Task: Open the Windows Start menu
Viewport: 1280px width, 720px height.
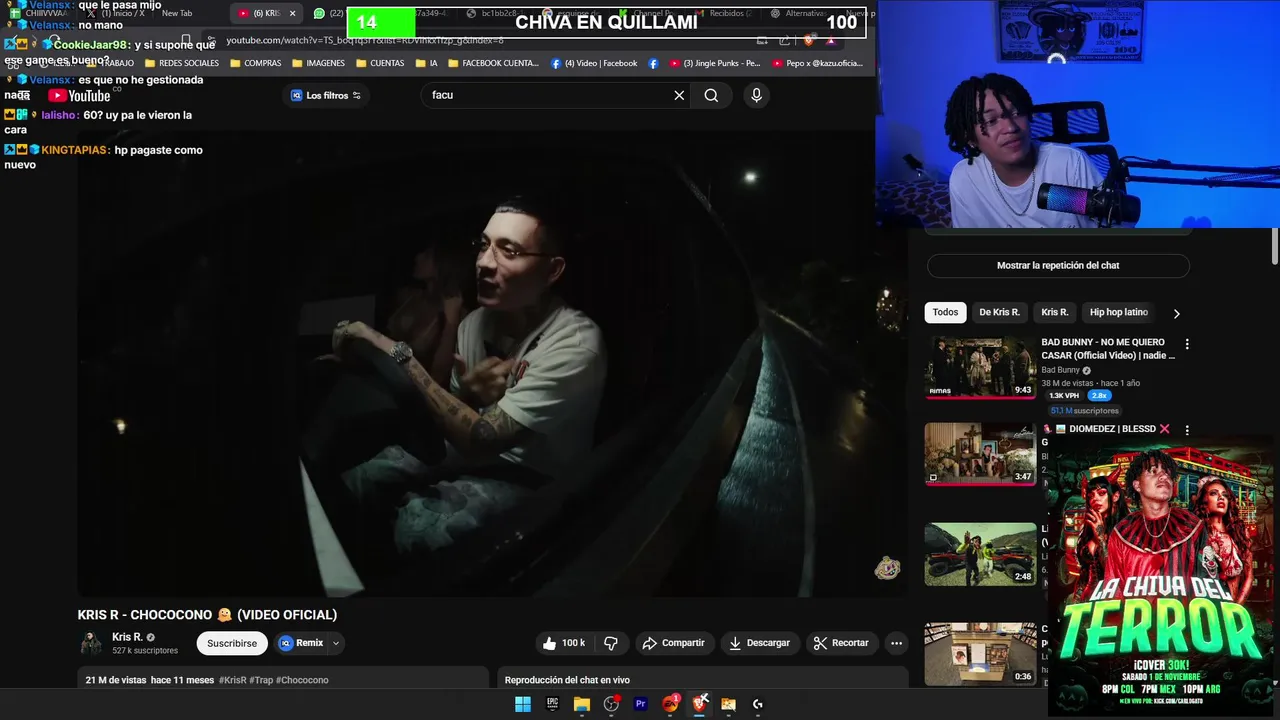Action: click(x=523, y=704)
